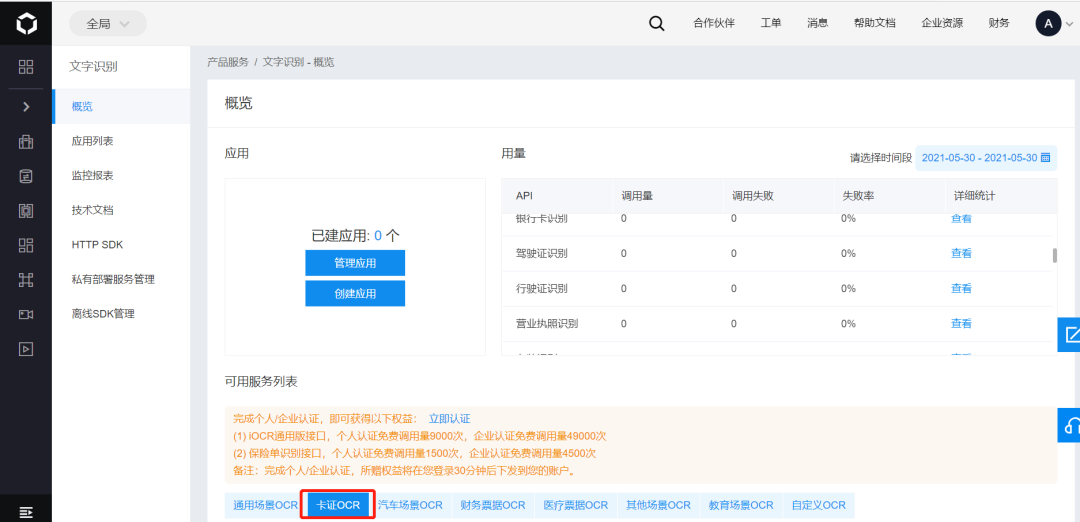Switch to the 通用场景OCR tab
The image size is (1080, 522).
coord(265,505)
